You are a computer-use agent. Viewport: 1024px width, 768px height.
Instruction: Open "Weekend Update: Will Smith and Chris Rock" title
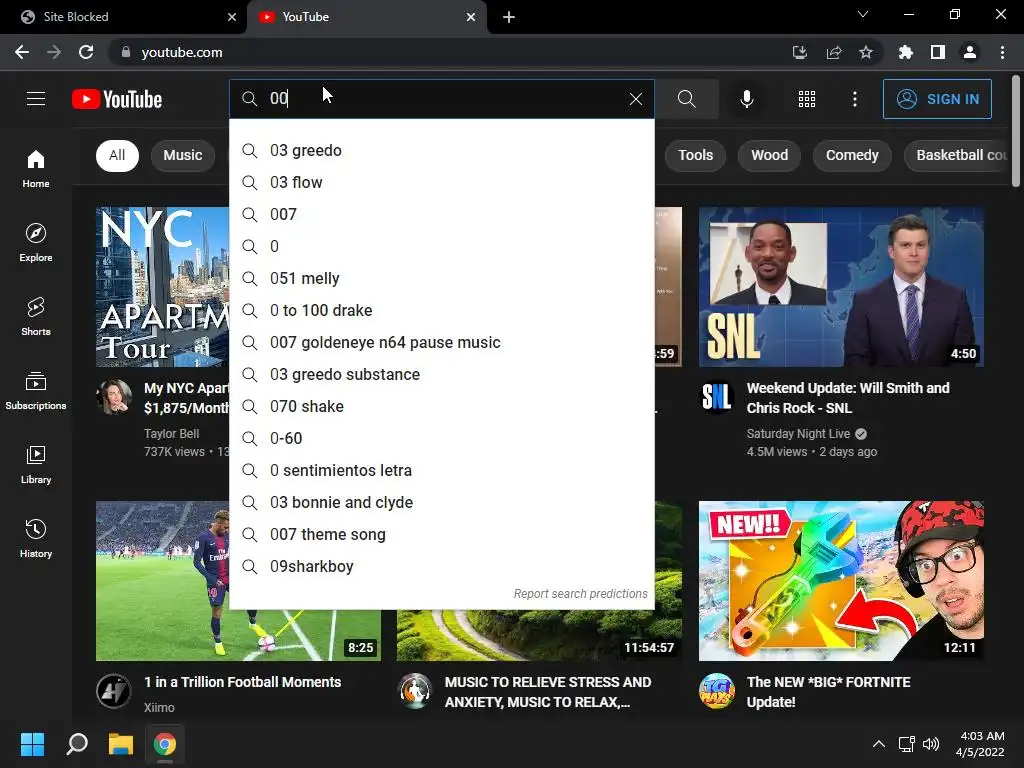(x=848, y=398)
